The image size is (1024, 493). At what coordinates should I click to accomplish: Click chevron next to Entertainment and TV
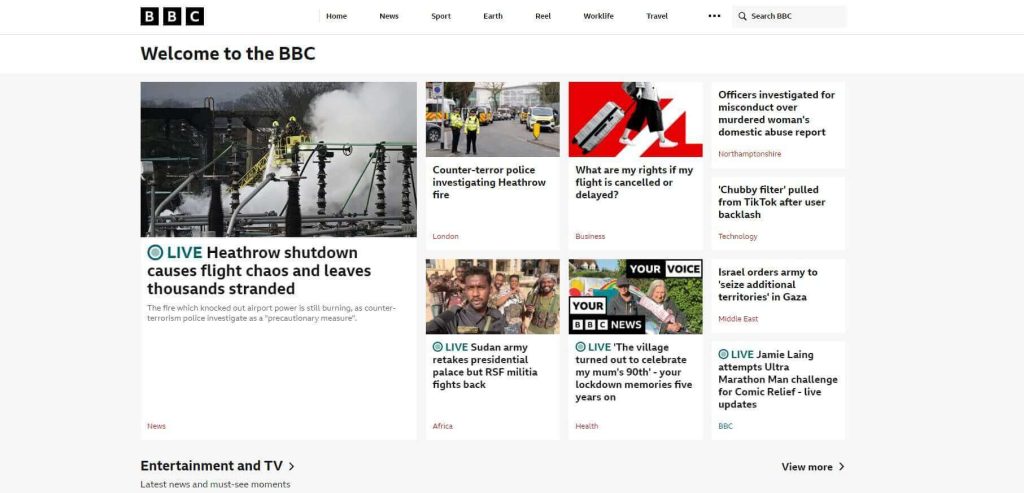pyautogui.click(x=292, y=466)
